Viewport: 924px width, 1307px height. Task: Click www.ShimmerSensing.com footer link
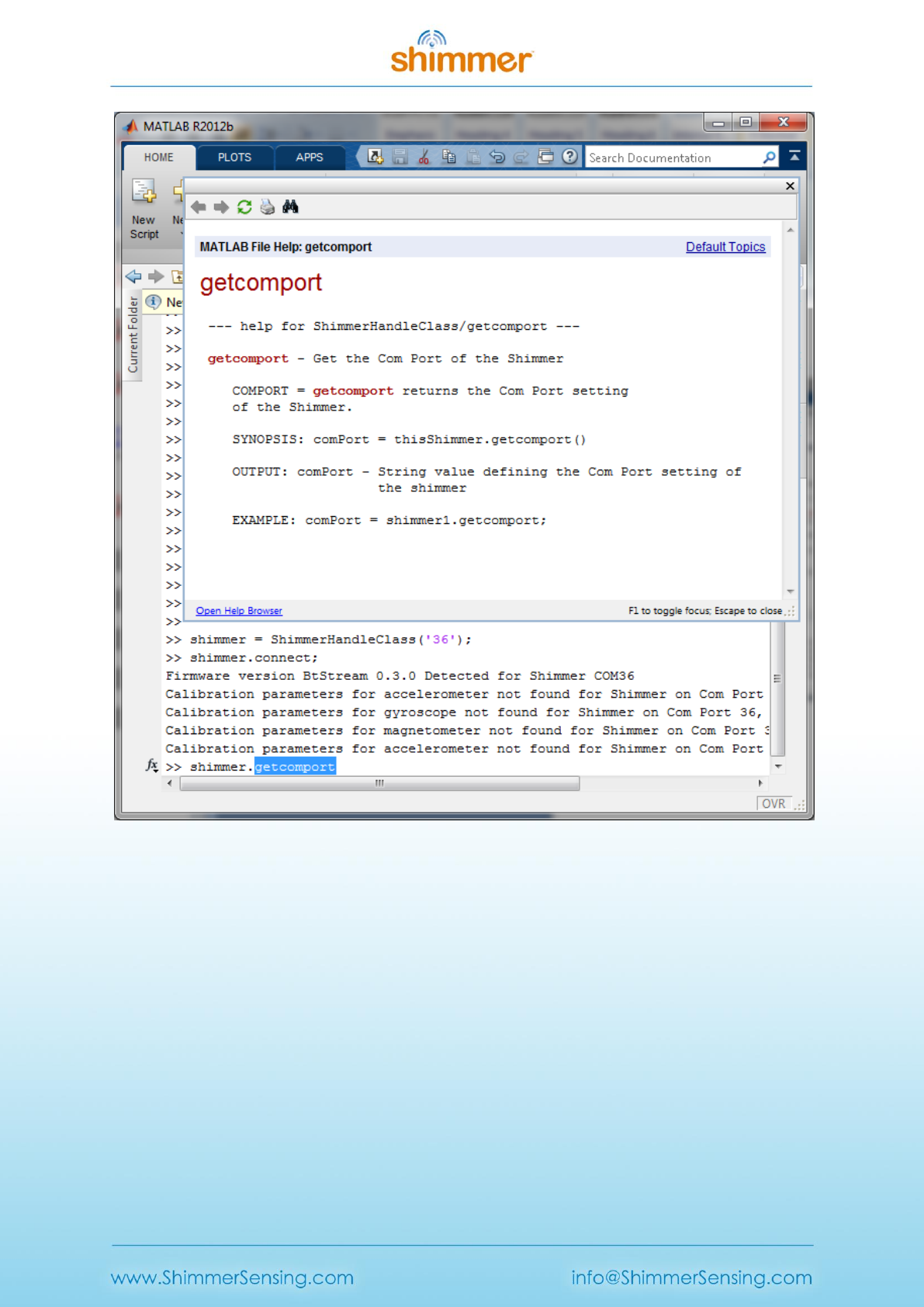click(x=232, y=1278)
